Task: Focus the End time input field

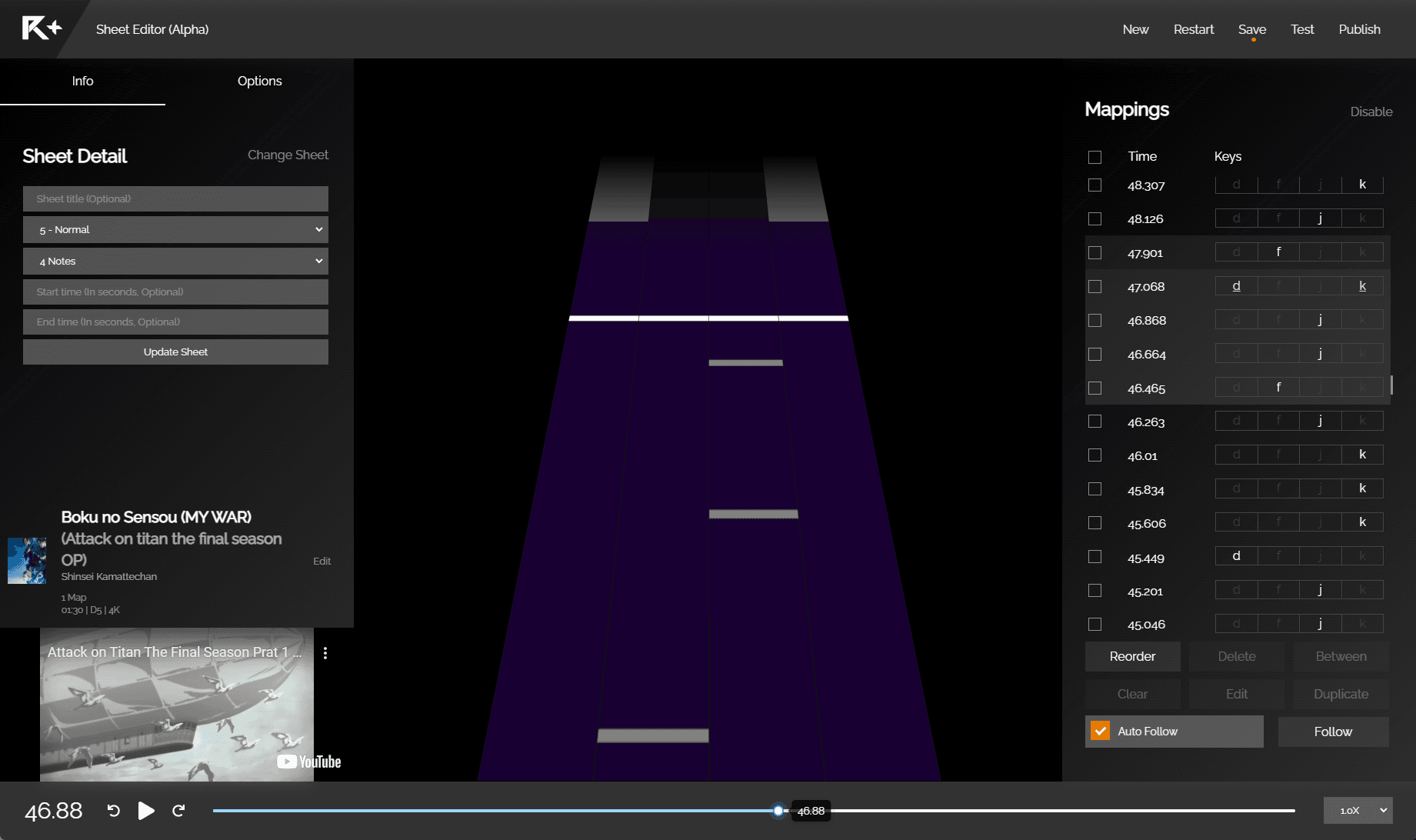Action: [x=175, y=322]
